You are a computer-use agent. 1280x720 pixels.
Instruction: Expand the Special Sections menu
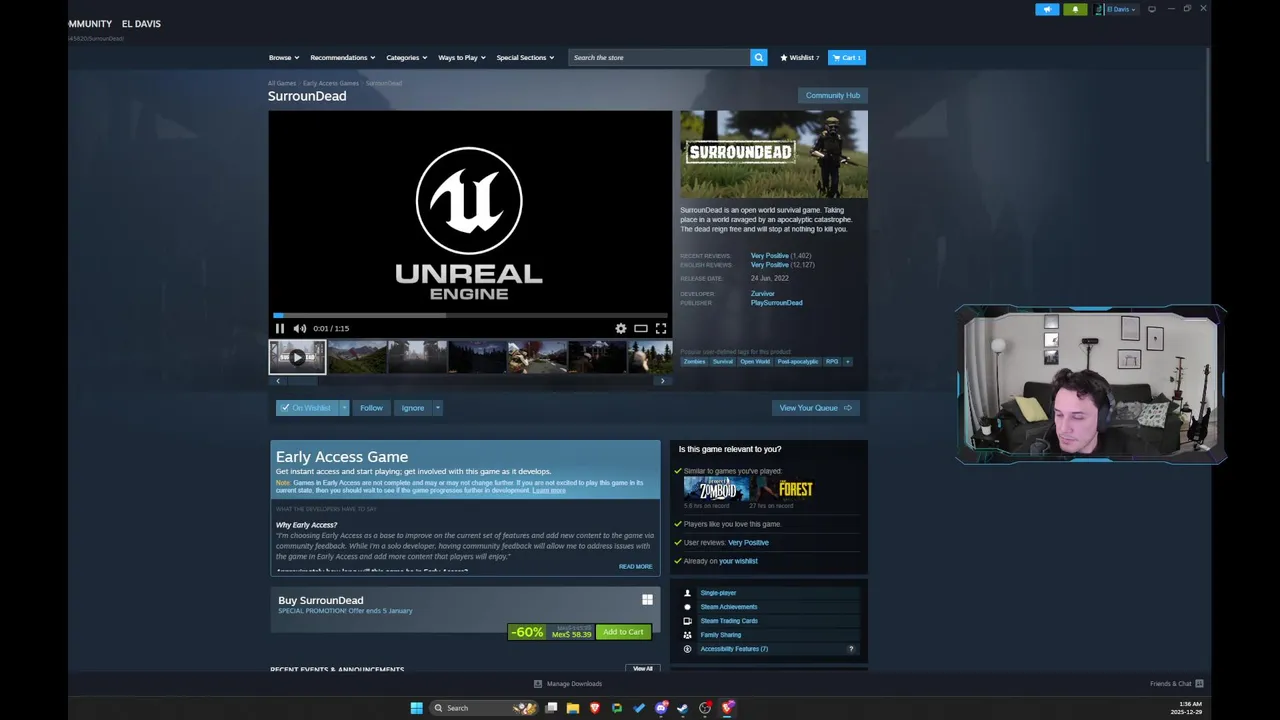[525, 57]
